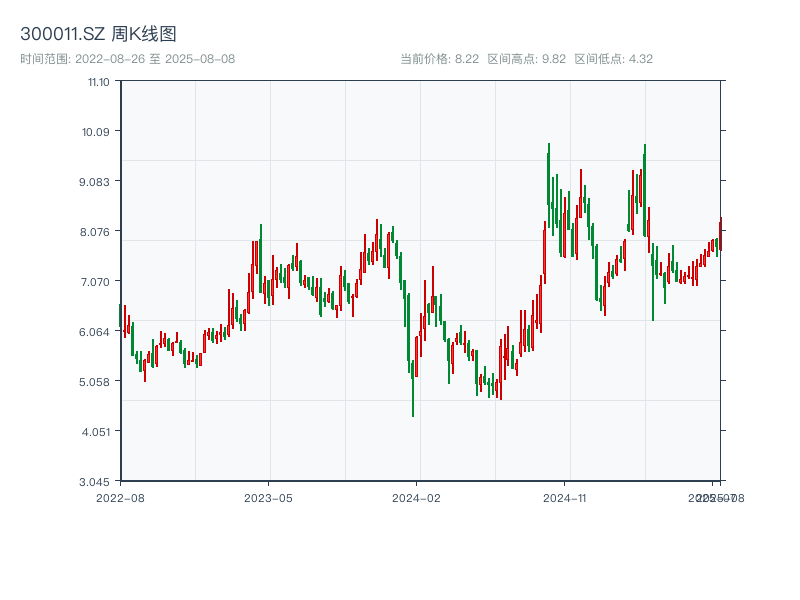Select the 2024-11 x-axis date label
The height and width of the screenshot is (600, 800).
[x=565, y=497]
